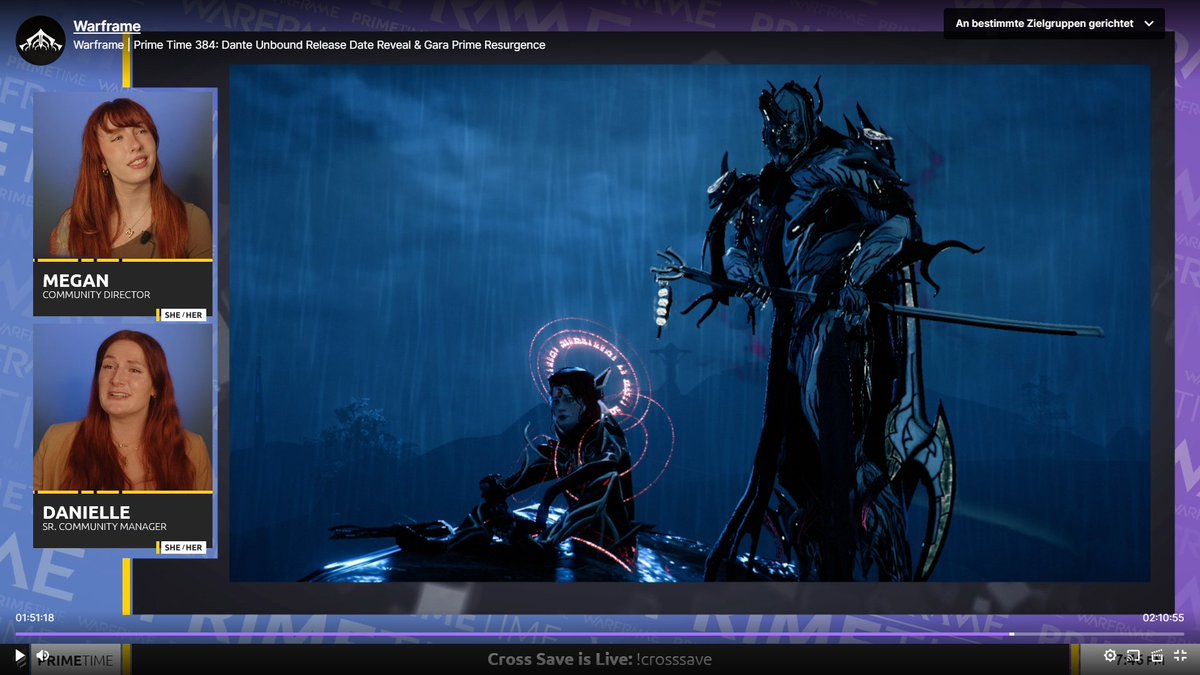Click the 'COMMUNITY DIRECTOR' caption

point(96,296)
